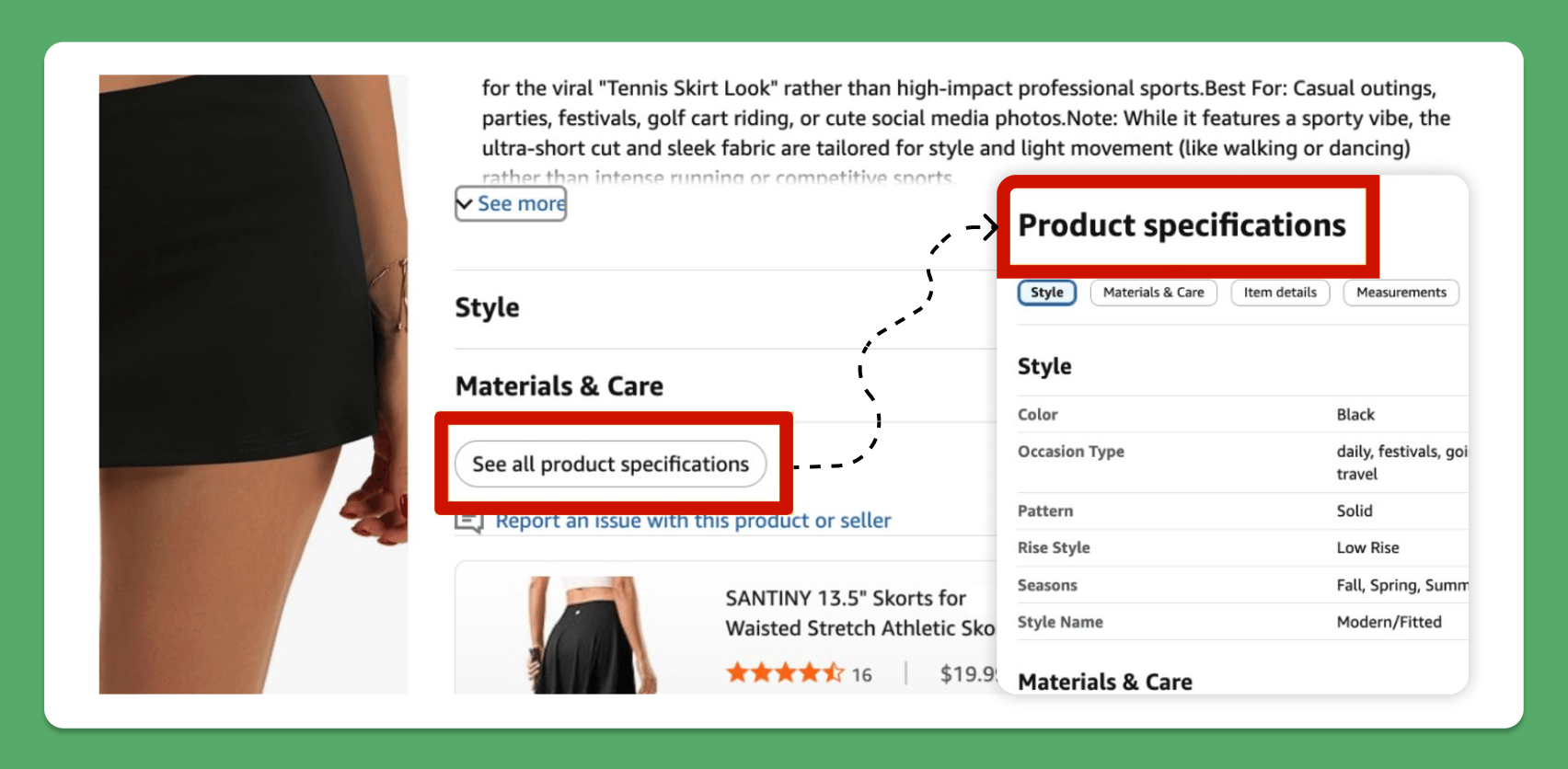This screenshot has width=1568, height=769.
Task: Click the Color Black specification row
Action: (1242, 415)
